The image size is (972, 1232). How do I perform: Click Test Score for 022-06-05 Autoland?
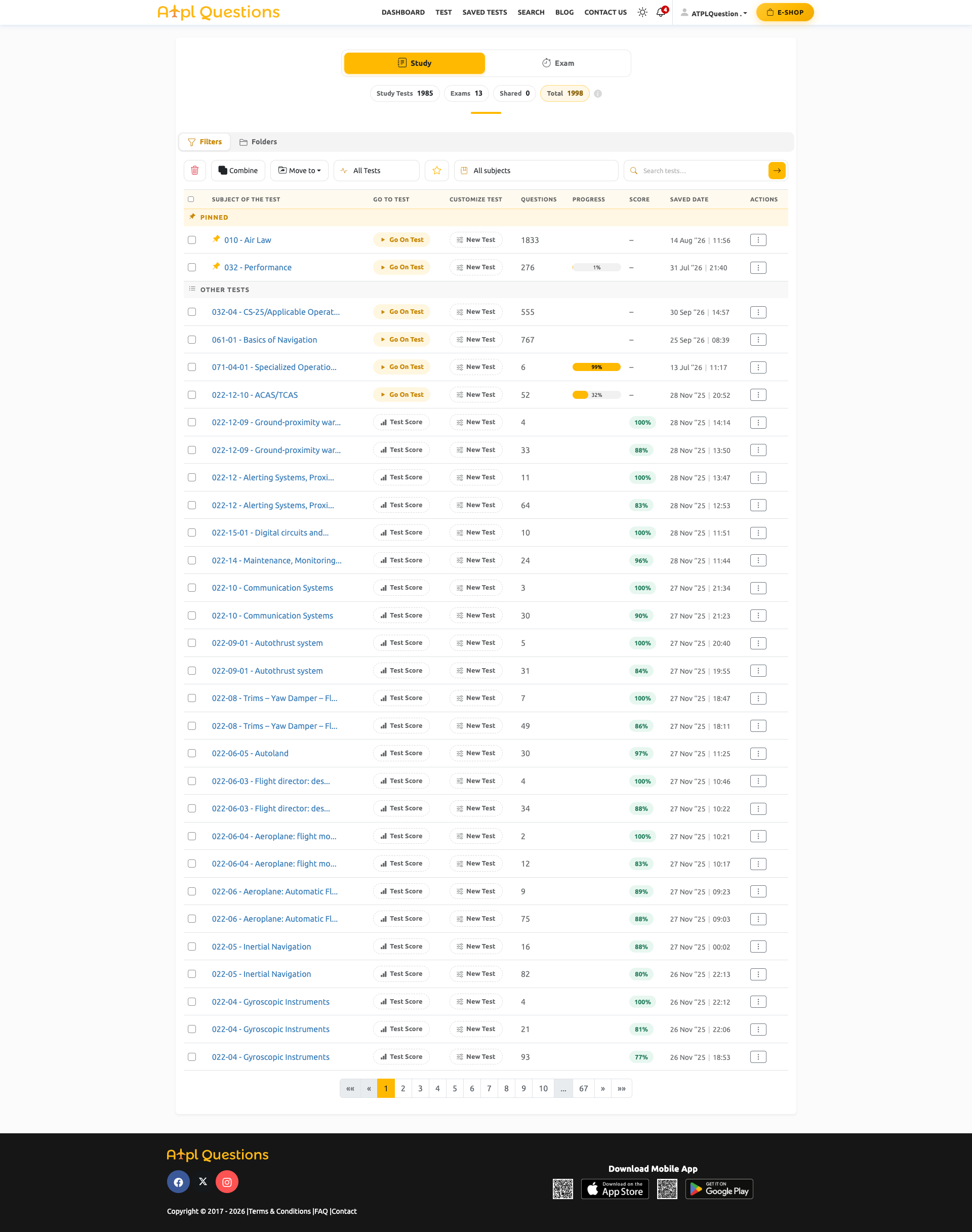[x=401, y=754]
